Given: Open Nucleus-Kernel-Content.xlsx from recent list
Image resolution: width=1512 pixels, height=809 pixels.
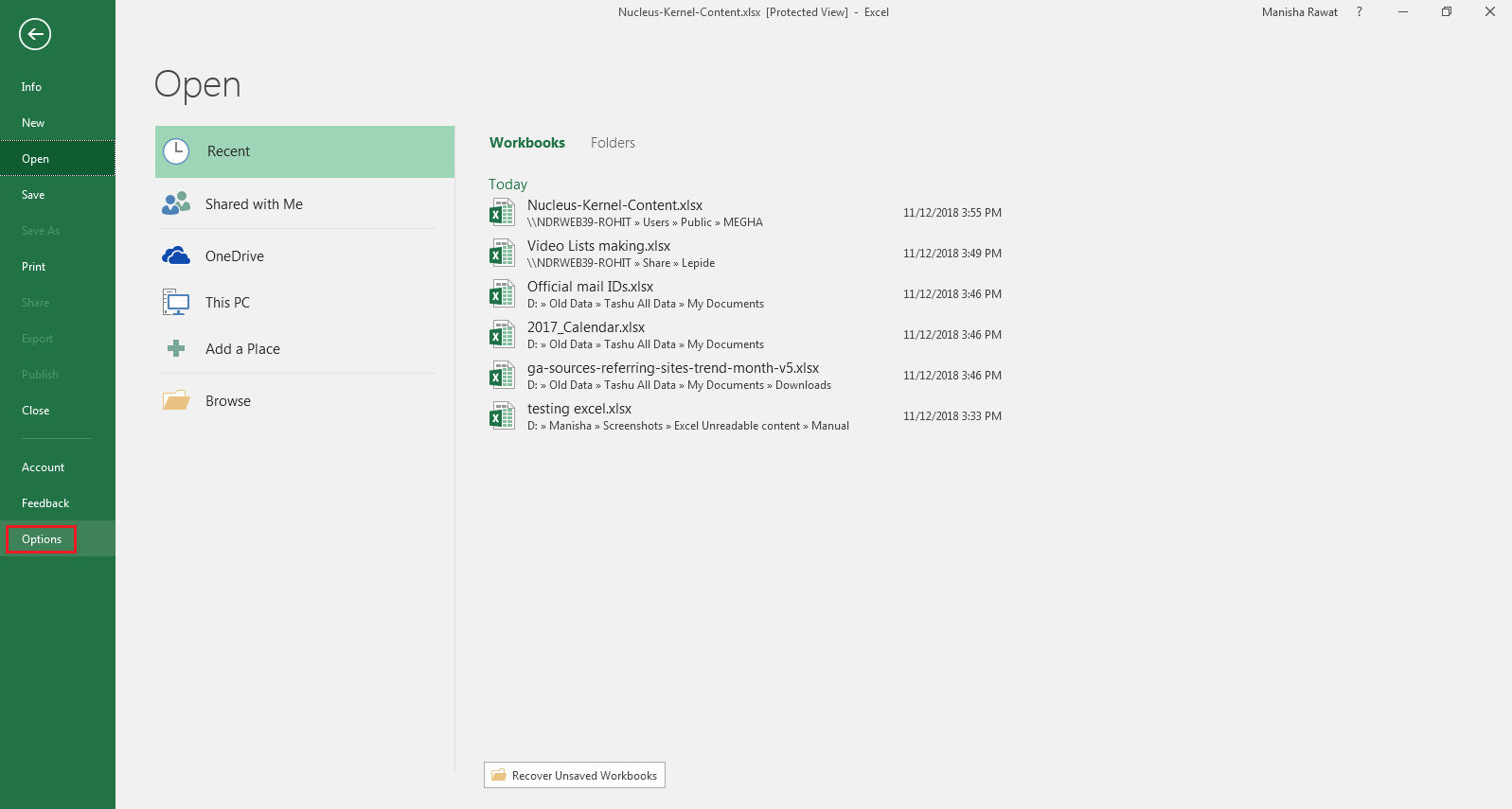Looking at the screenshot, I should tap(746, 213).
